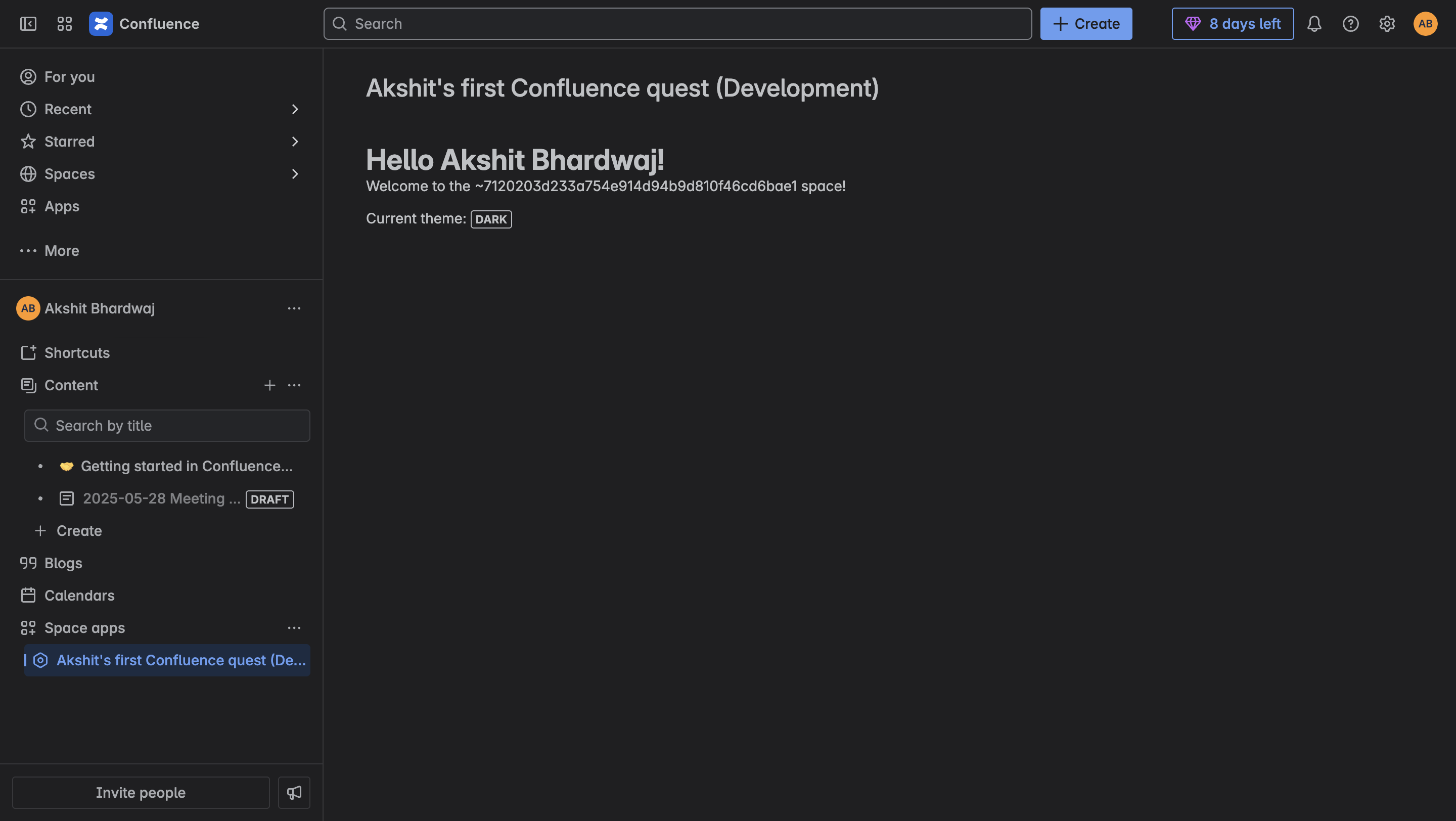Click the 8 days left trial button
The image size is (1456, 821).
pos(1232,24)
